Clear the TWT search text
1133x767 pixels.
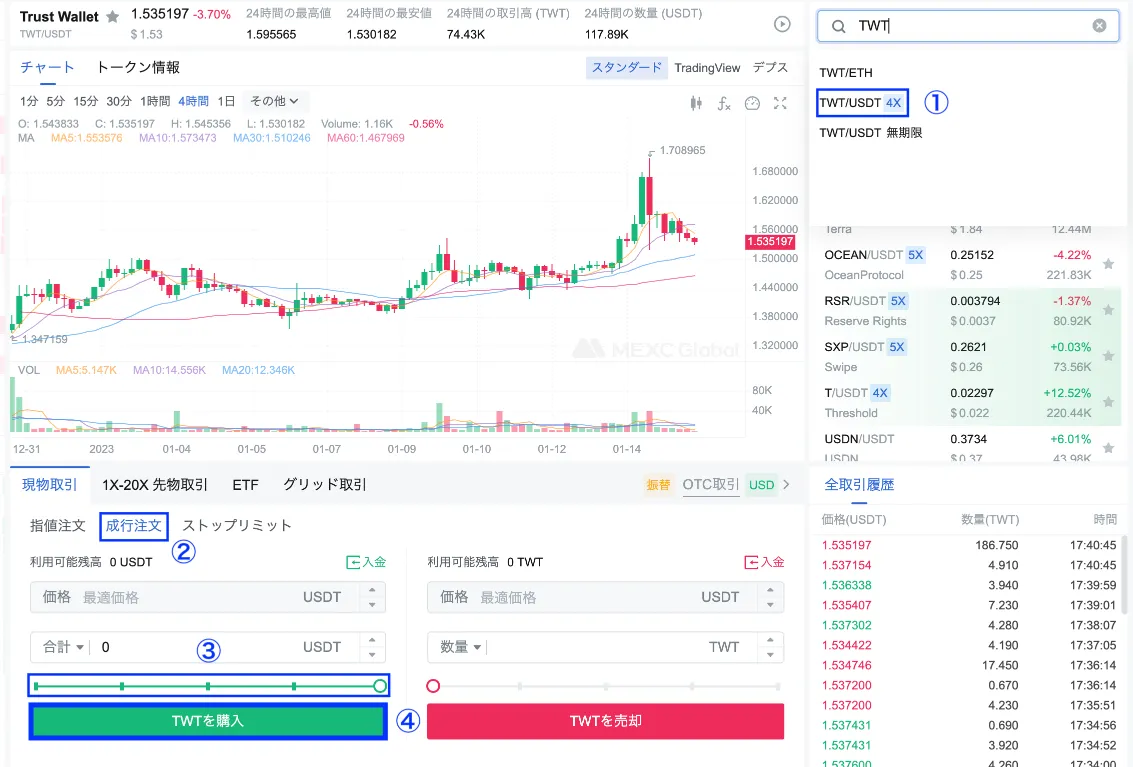pos(1099,26)
